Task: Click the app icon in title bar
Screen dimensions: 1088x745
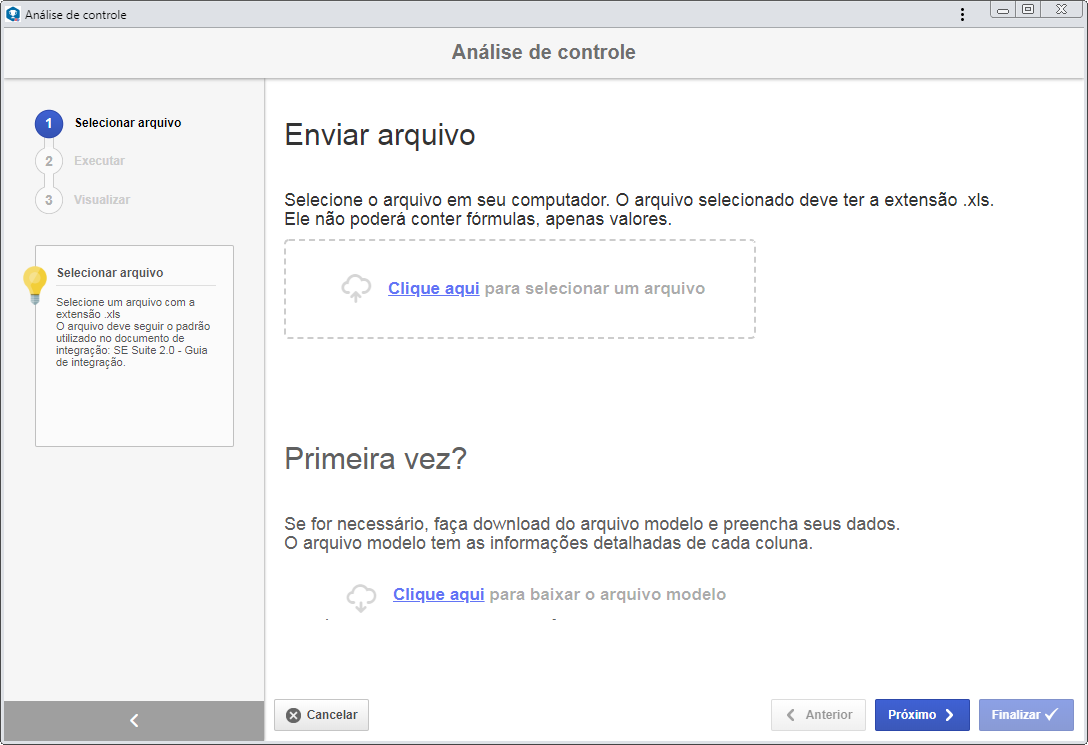Action: pos(12,14)
